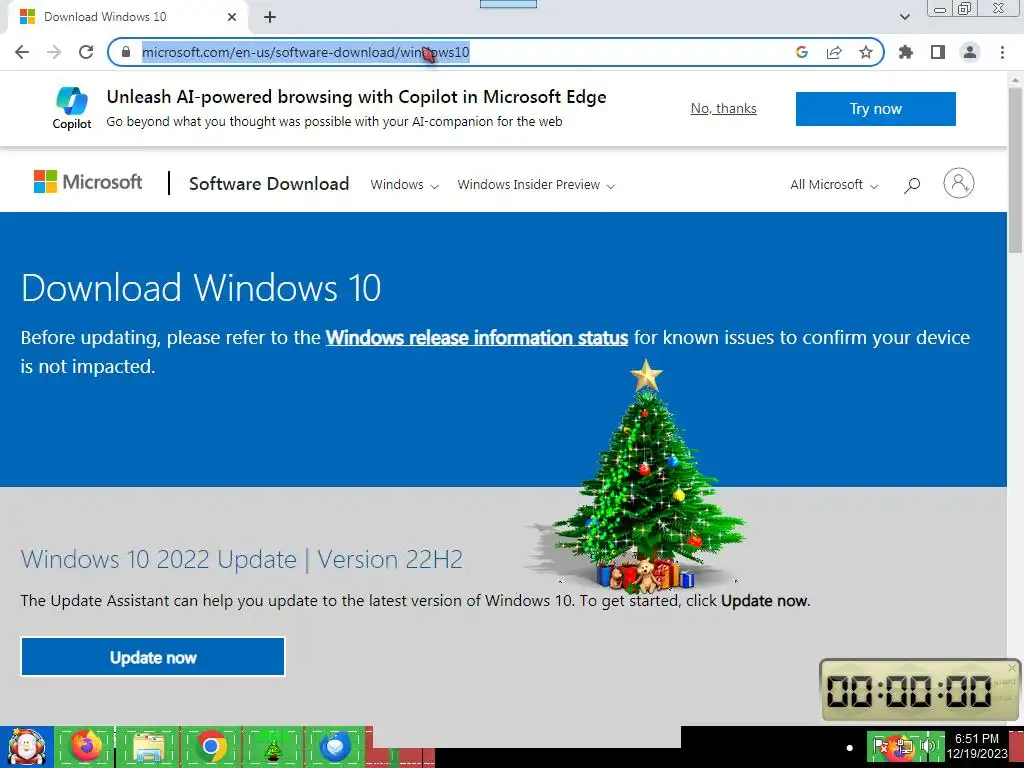Viewport: 1024px width, 768px height.
Task: Expand the Windows menu dropdown
Action: (404, 185)
